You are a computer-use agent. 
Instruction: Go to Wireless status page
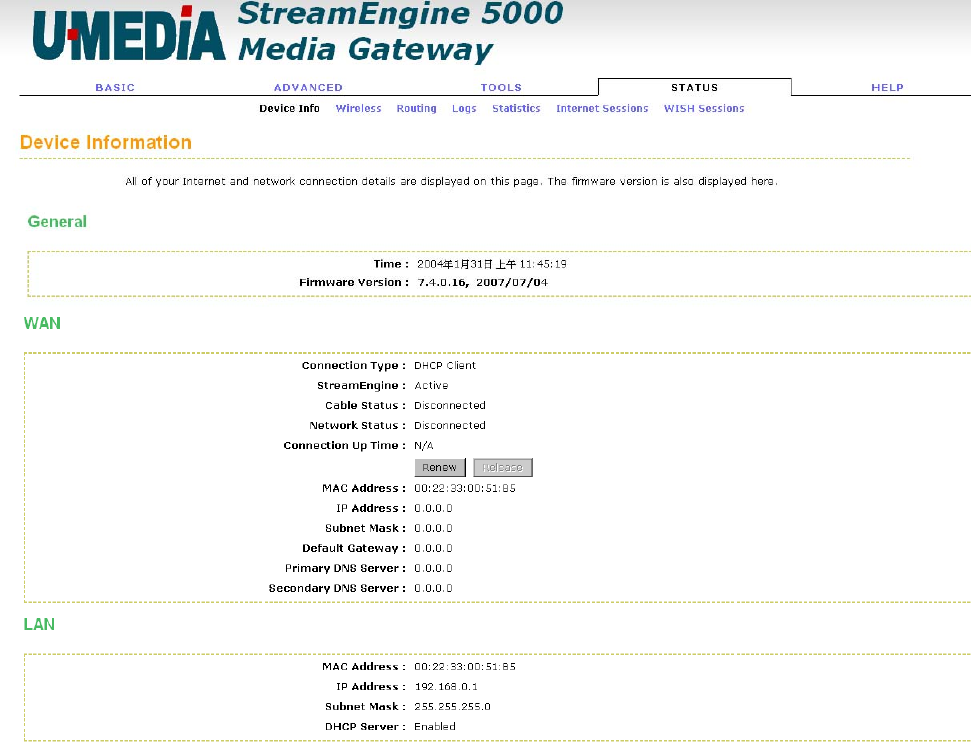(x=359, y=108)
